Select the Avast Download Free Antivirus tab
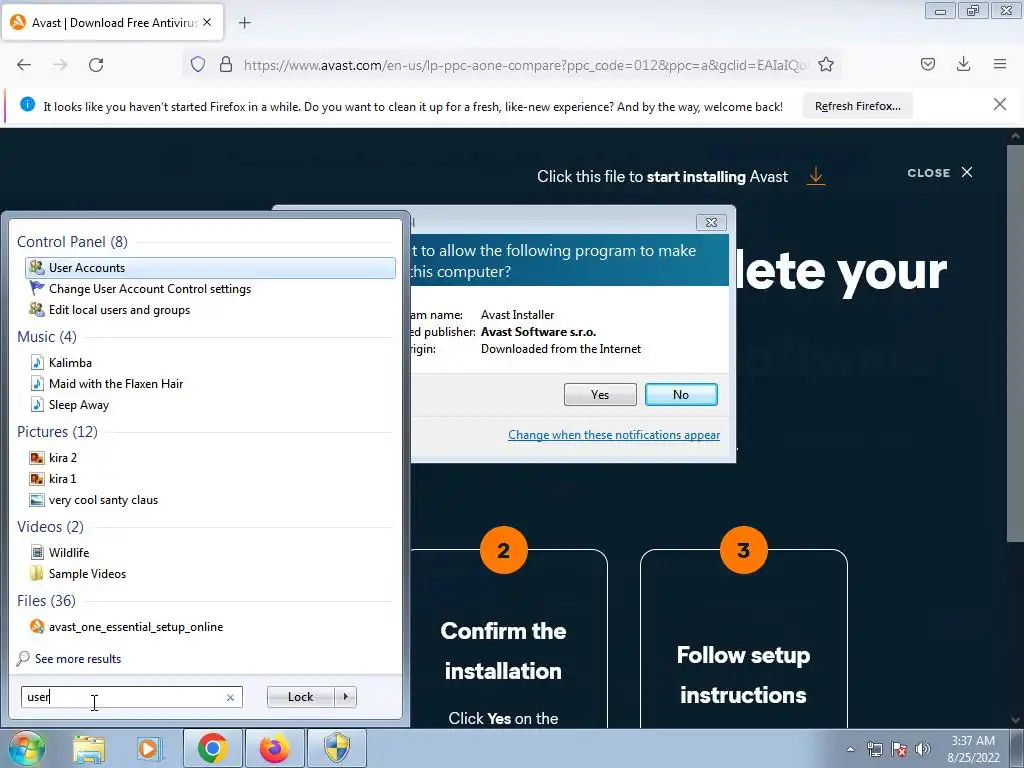 point(113,23)
